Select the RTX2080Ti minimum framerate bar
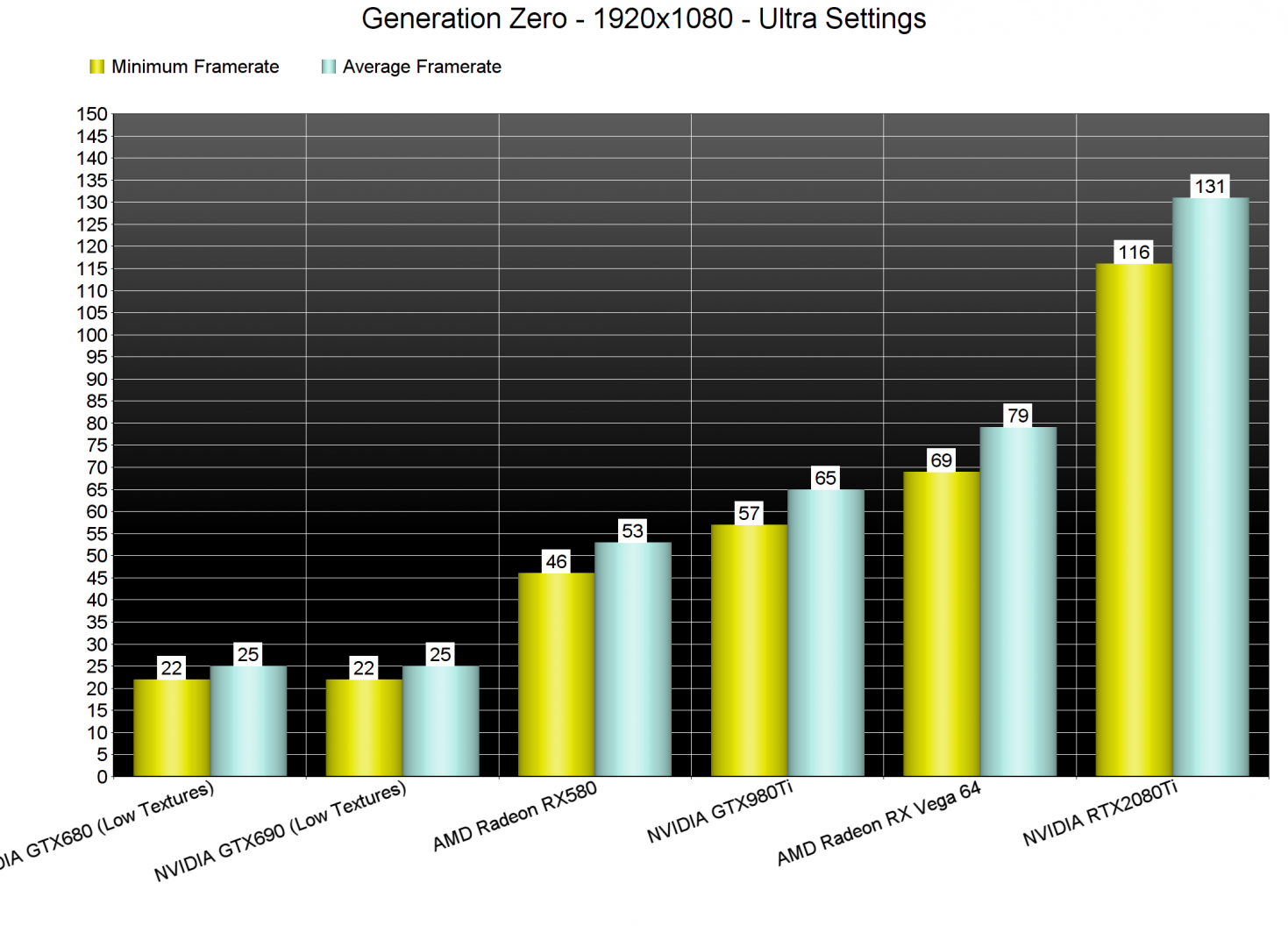Image resolution: width=1288 pixels, height=947 pixels. tap(1133, 520)
